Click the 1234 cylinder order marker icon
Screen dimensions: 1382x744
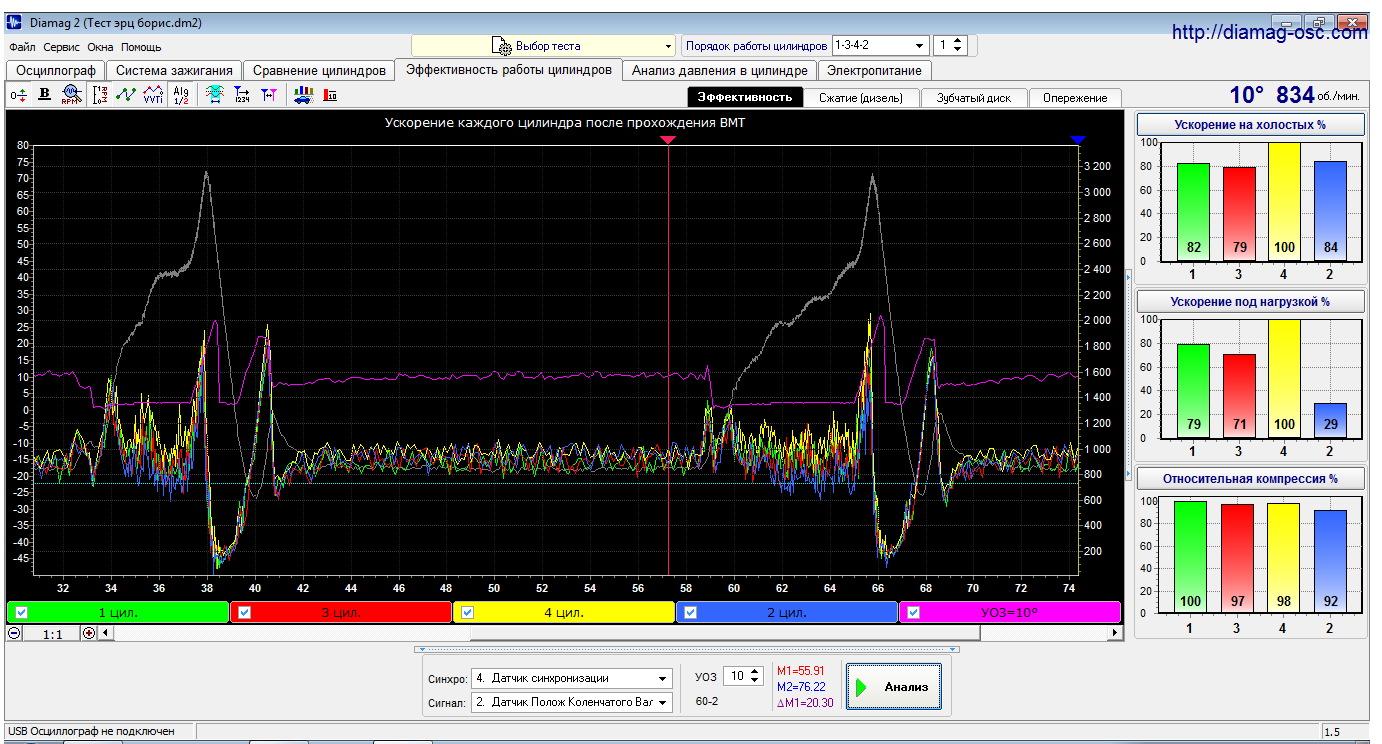[x=242, y=94]
